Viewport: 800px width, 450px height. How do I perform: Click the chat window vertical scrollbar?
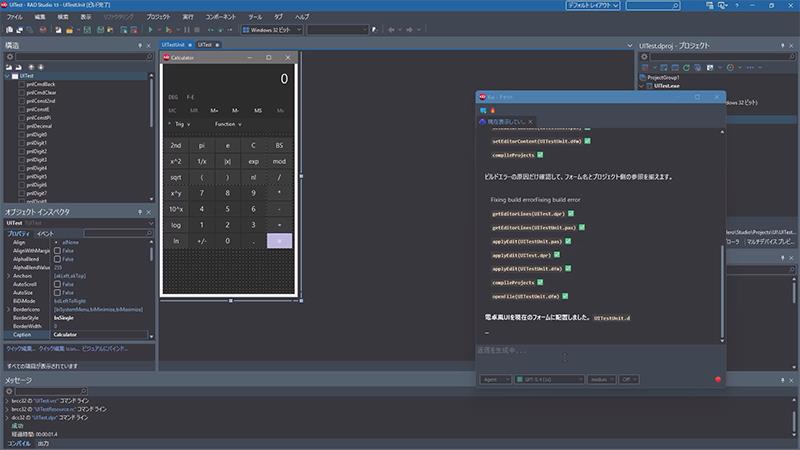[x=722, y=293]
